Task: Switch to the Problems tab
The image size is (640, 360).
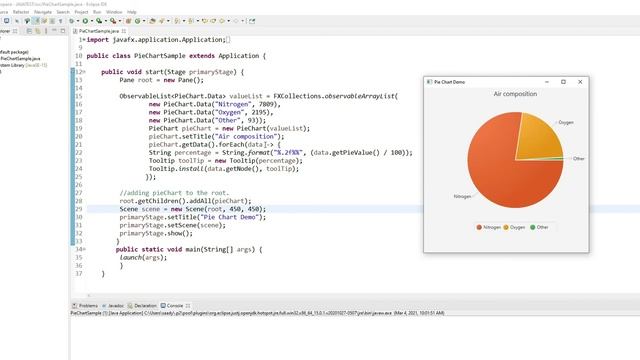Action: [85, 305]
